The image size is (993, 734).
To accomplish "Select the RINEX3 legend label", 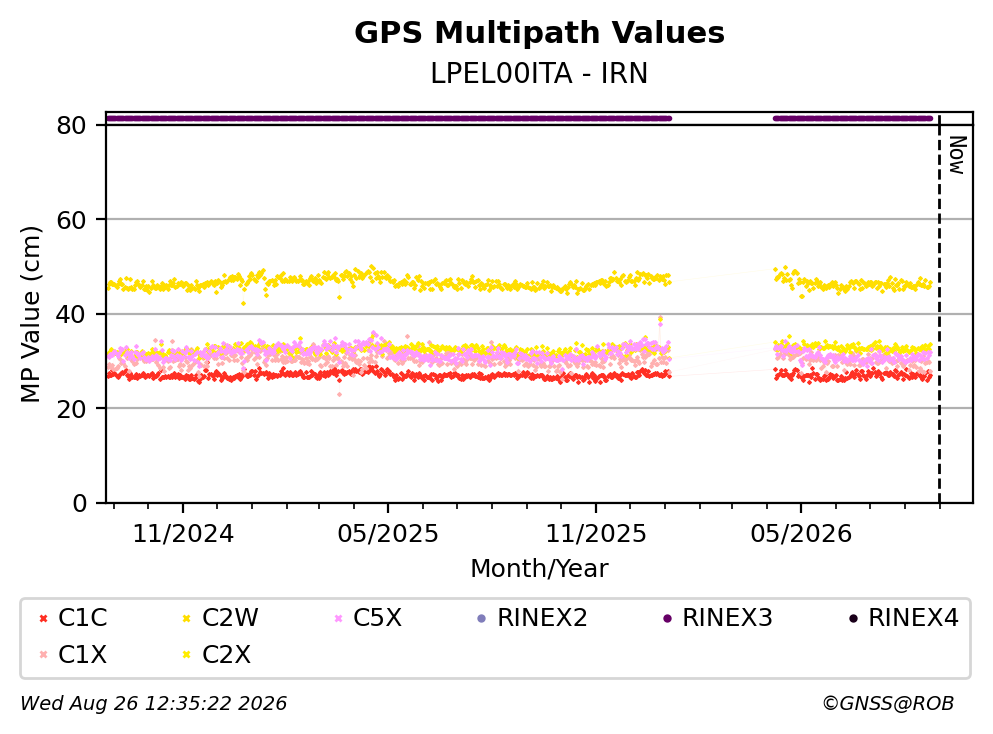I will pos(727,618).
